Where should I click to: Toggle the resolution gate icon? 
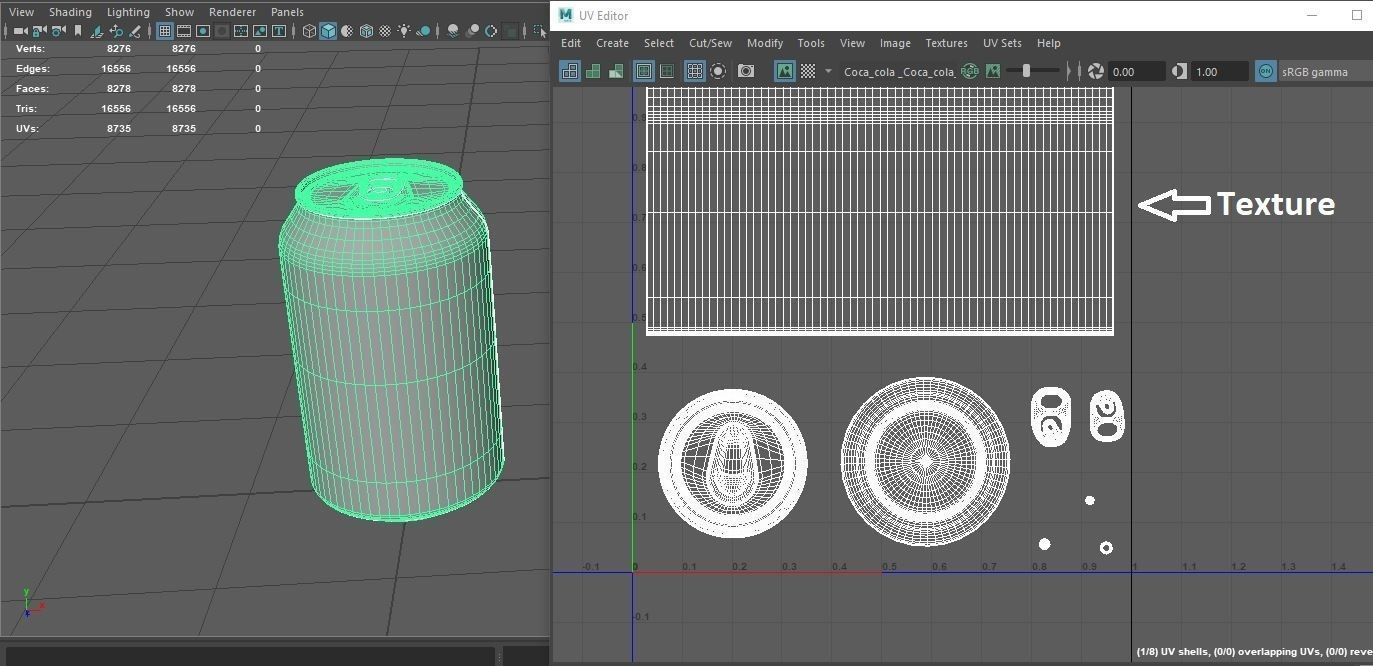pos(203,31)
